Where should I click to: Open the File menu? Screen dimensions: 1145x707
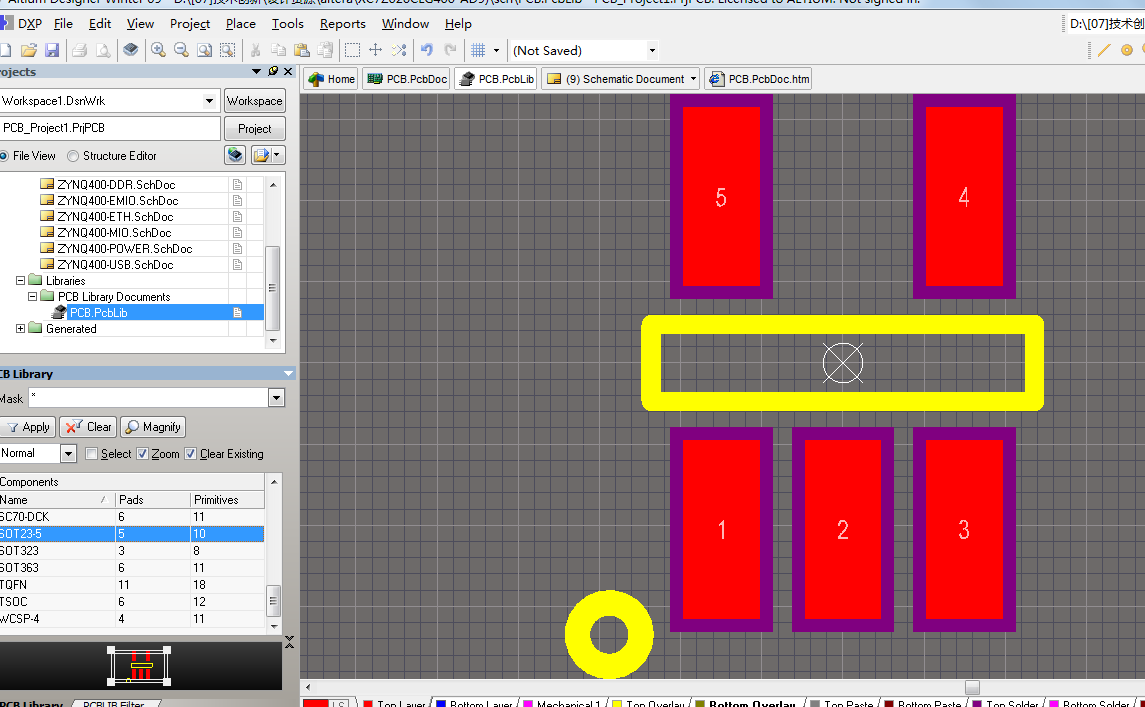coord(64,23)
